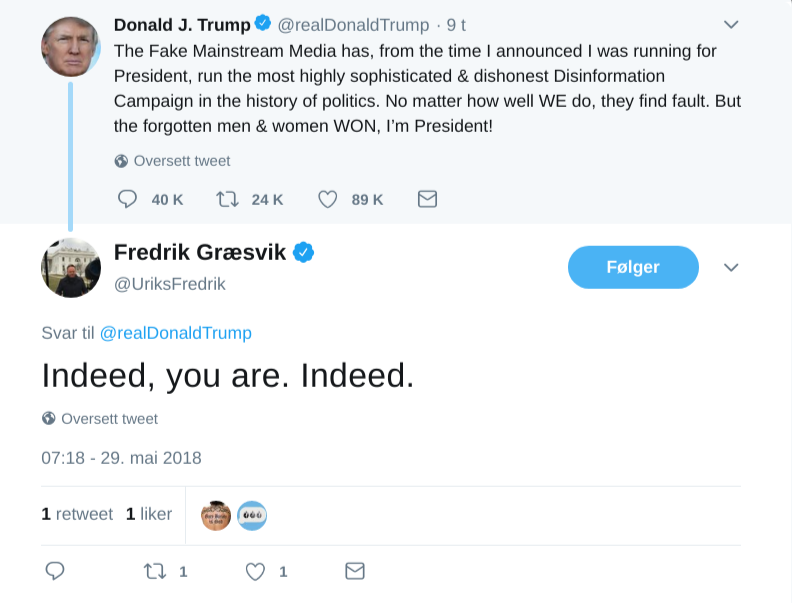This screenshot has height=603, width=792.
Task: Like Donald Trump's tweet
Action: tap(327, 199)
